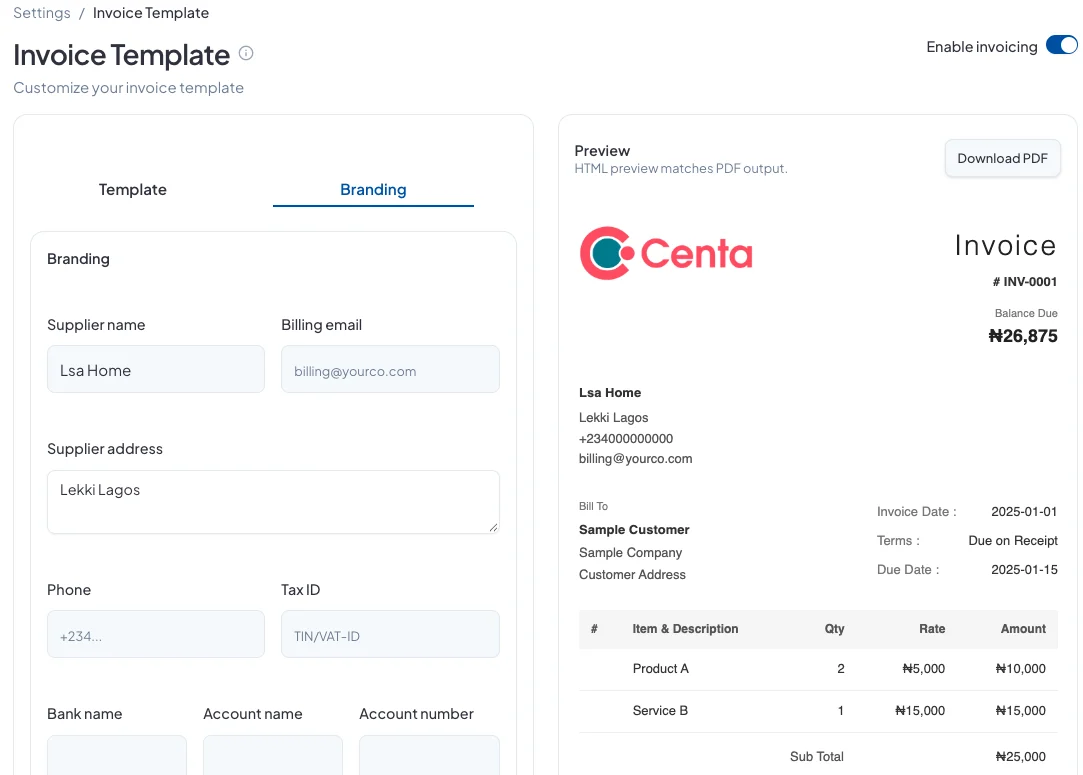The image size is (1083, 775).
Task: Click the 'Due on Receipt' terms value
Action: (1013, 541)
